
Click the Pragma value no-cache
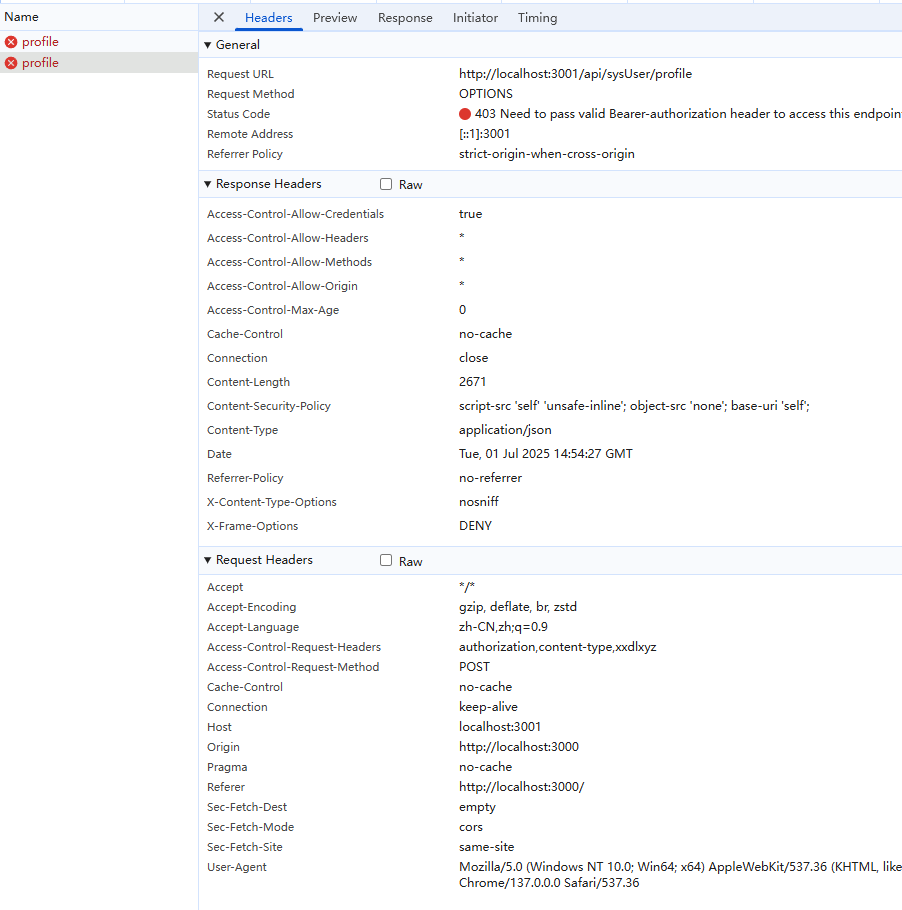485,767
